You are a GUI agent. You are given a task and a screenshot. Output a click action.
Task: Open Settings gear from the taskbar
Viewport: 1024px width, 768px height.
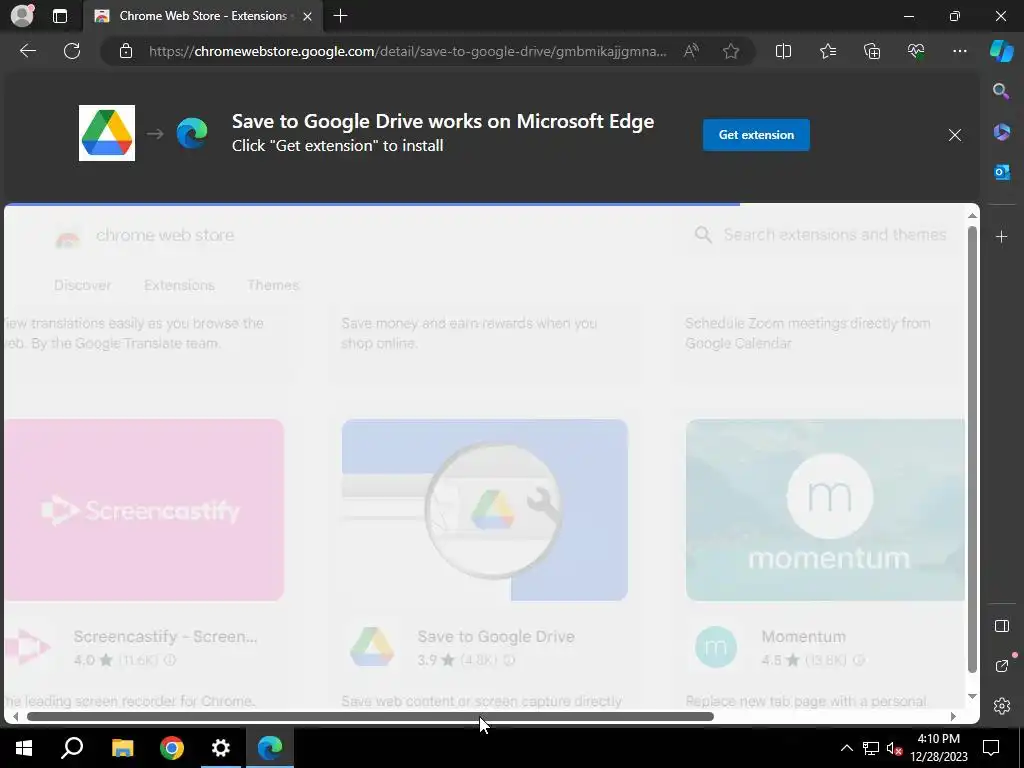(x=221, y=748)
